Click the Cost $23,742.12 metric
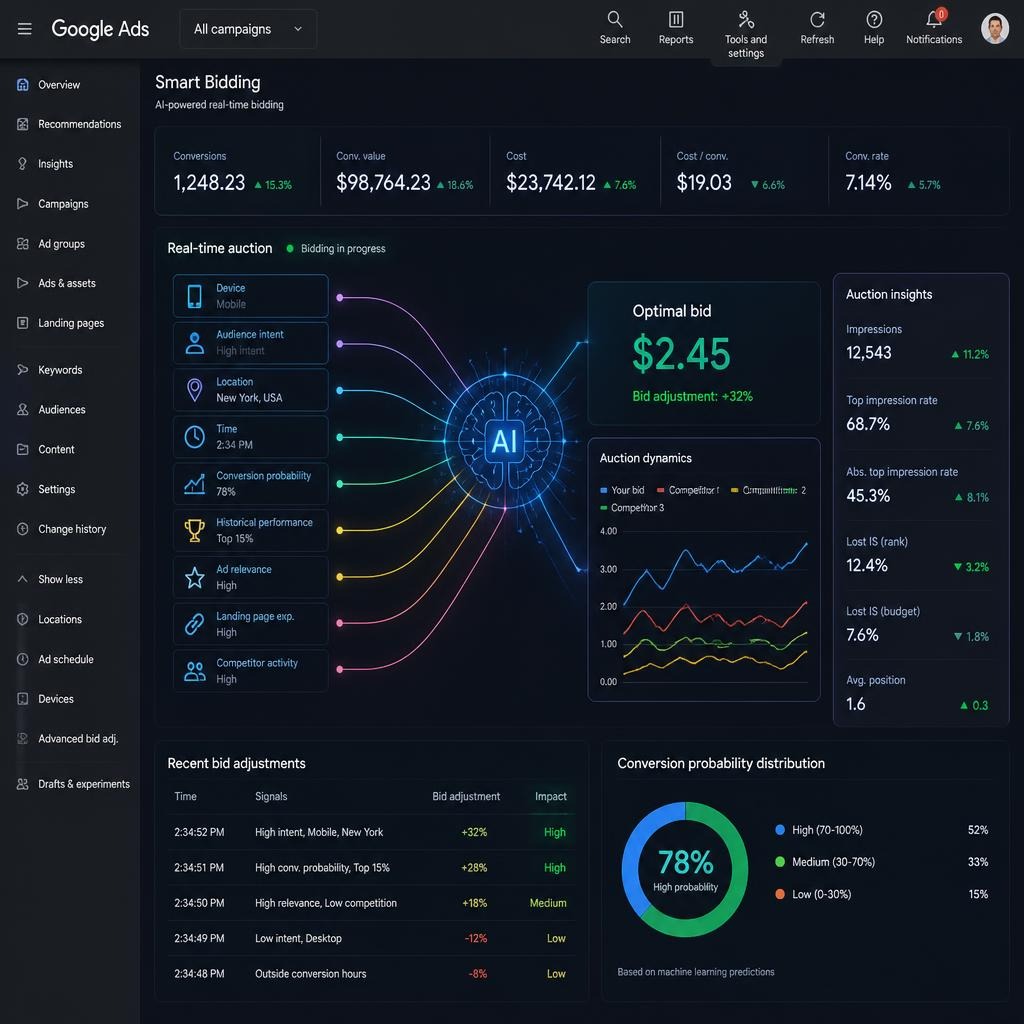 pos(551,183)
